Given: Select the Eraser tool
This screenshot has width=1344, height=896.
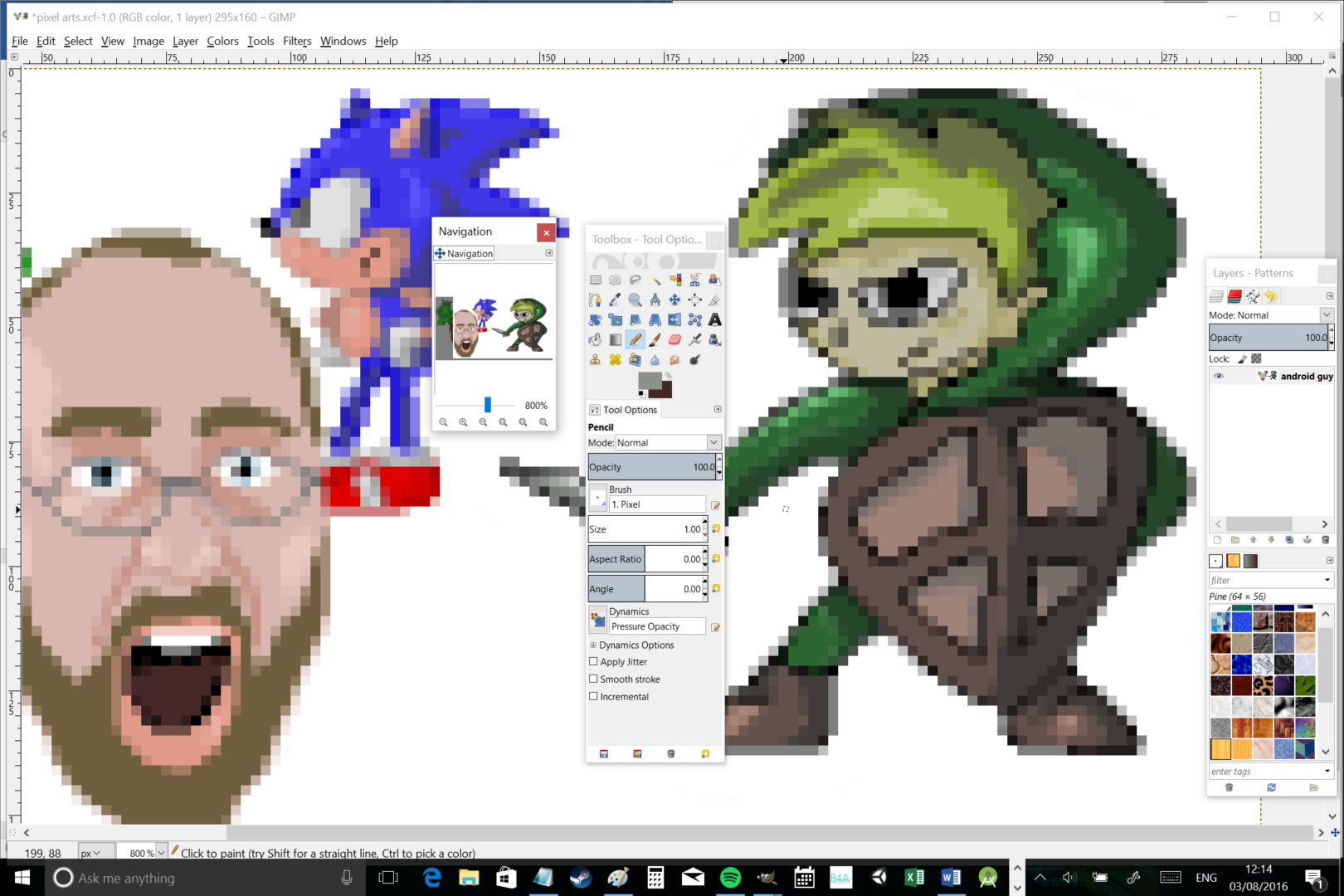Looking at the screenshot, I should 674,339.
